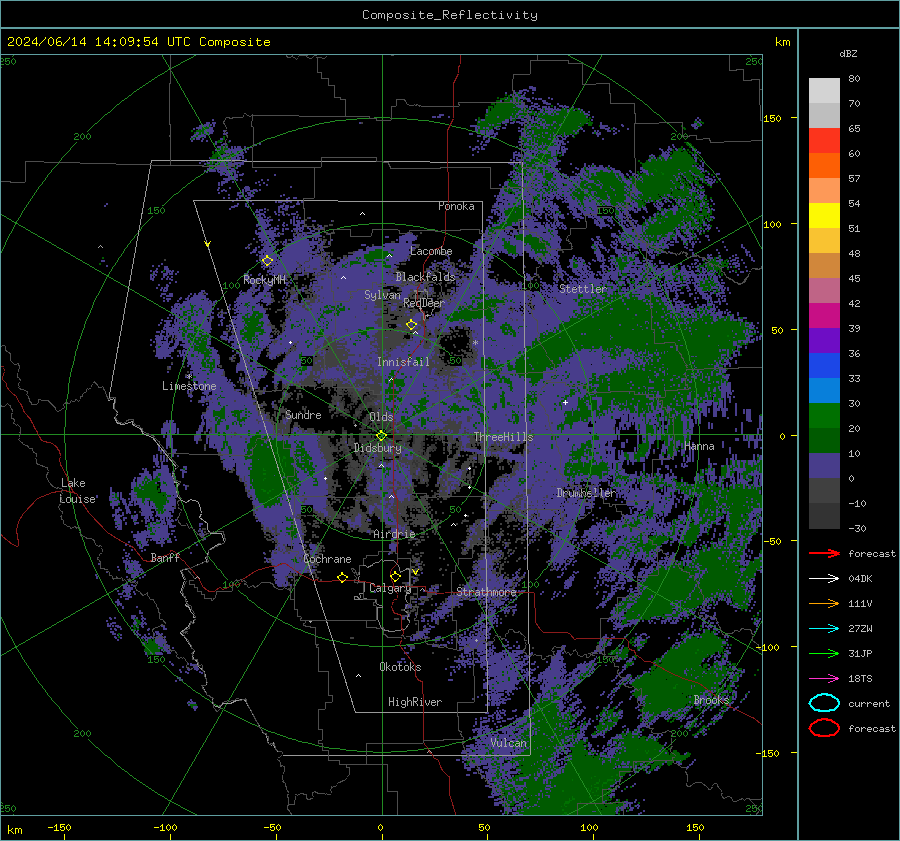Select the lightest gray swatch beside the 80 label
The width and height of the screenshot is (900, 841).
coord(824,91)
